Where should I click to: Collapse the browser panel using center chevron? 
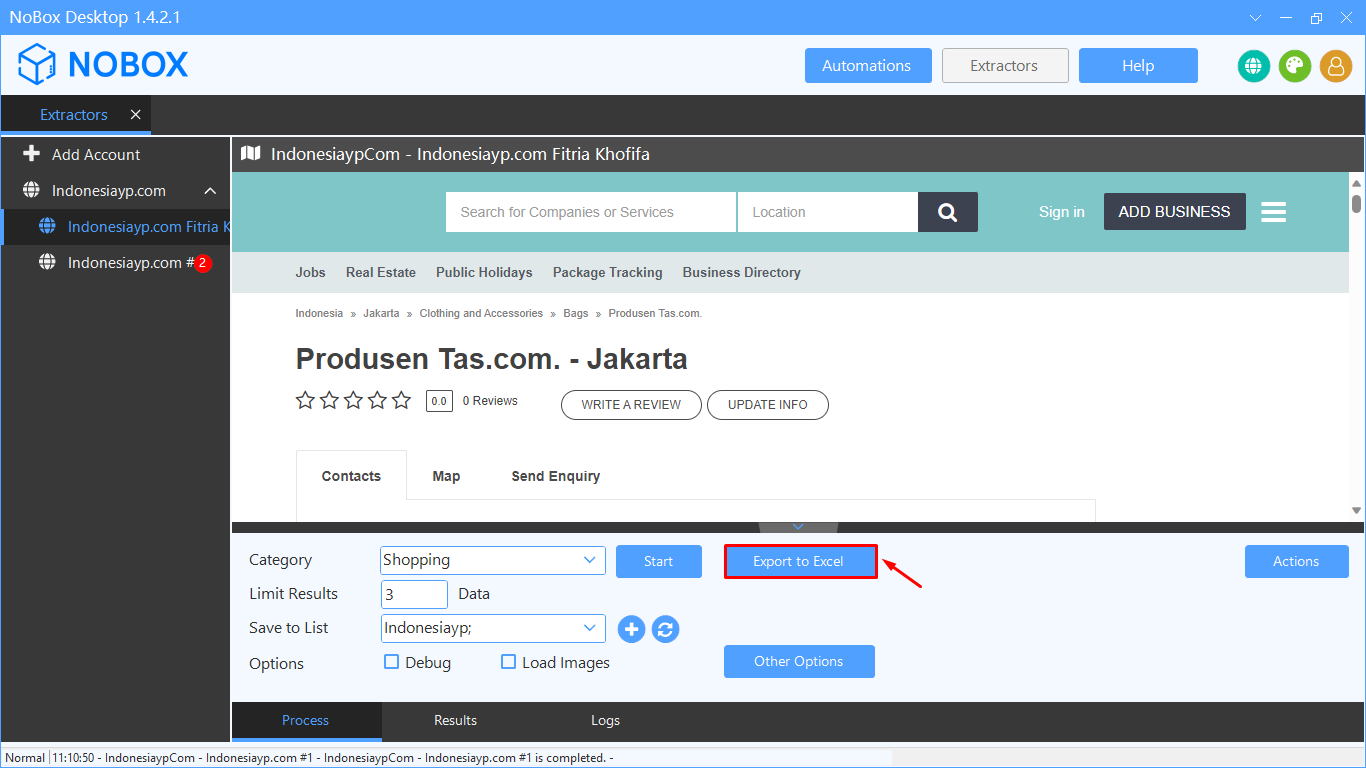pyautogui.click(x=798, y=527)
